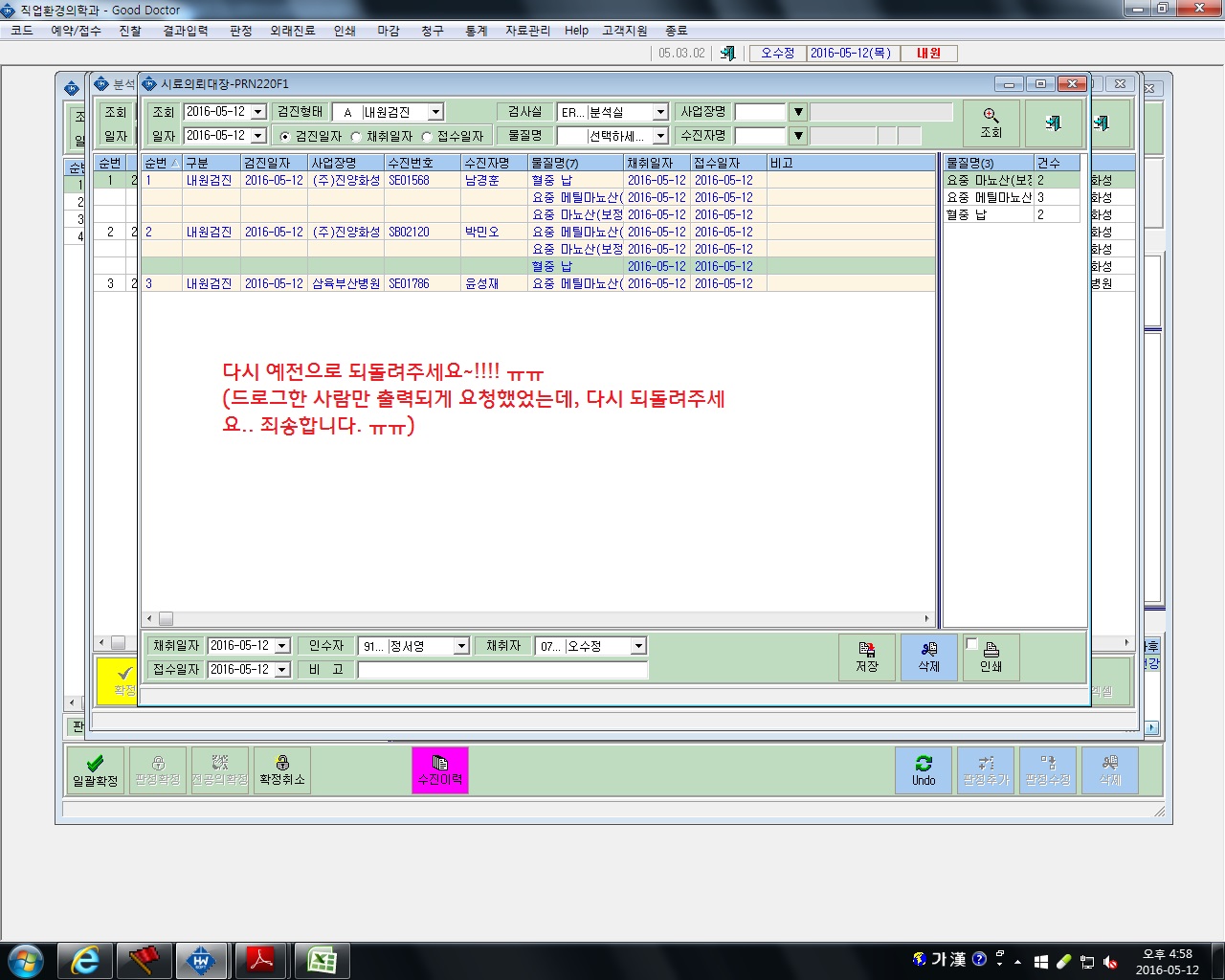Open the 검사실 분석실 dropdown

point(659,112)
